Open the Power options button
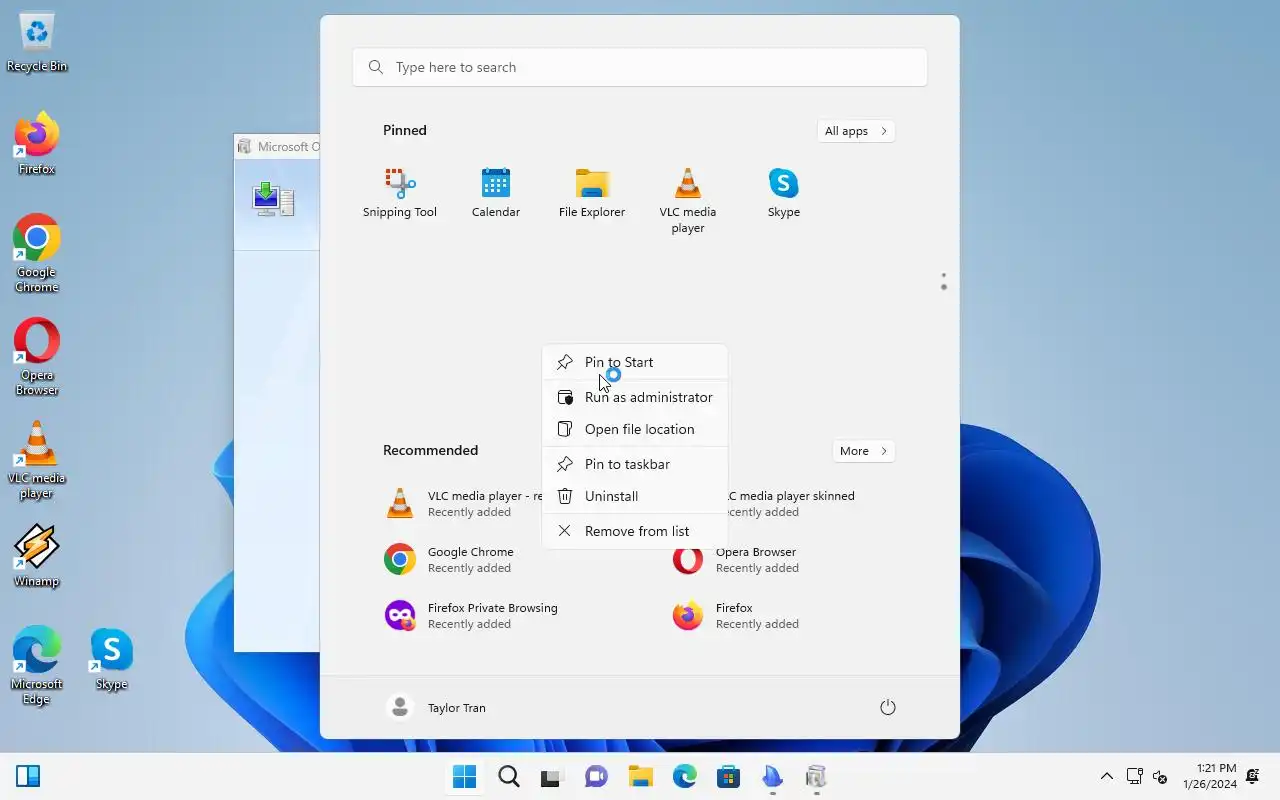 [887, 708]
